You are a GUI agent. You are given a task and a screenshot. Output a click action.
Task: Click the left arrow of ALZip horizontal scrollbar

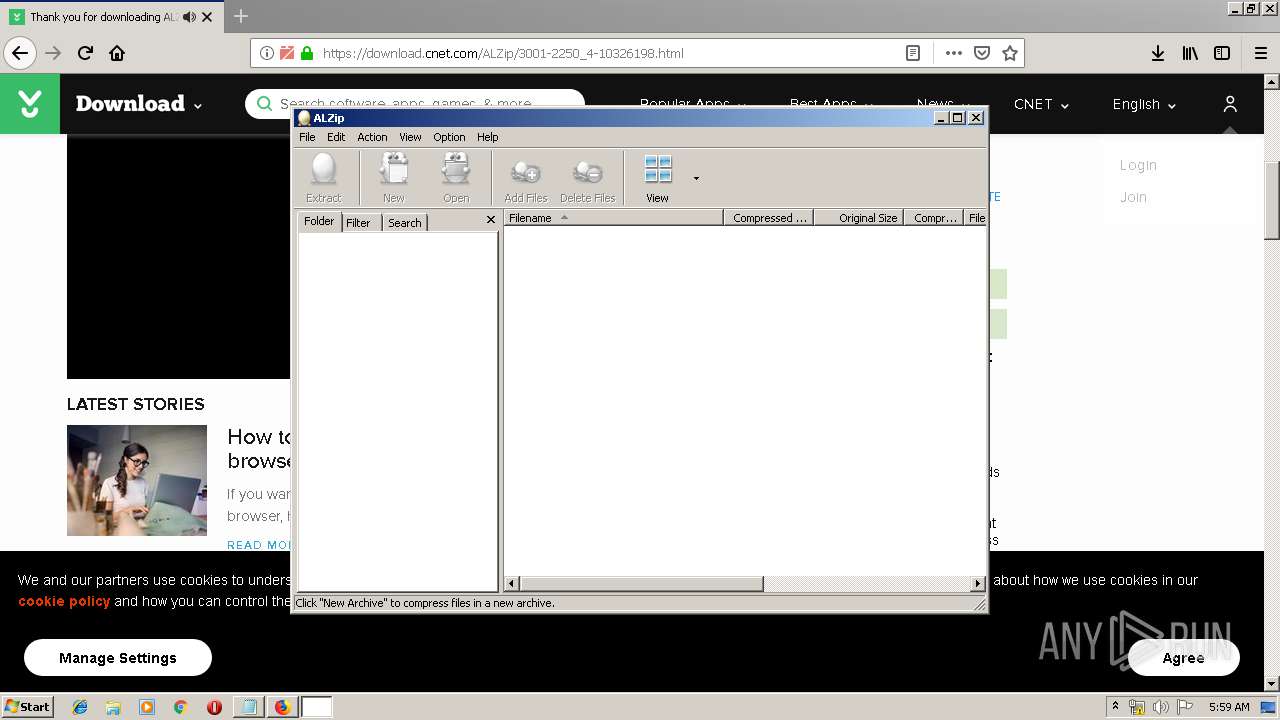[x=512, y=583]
